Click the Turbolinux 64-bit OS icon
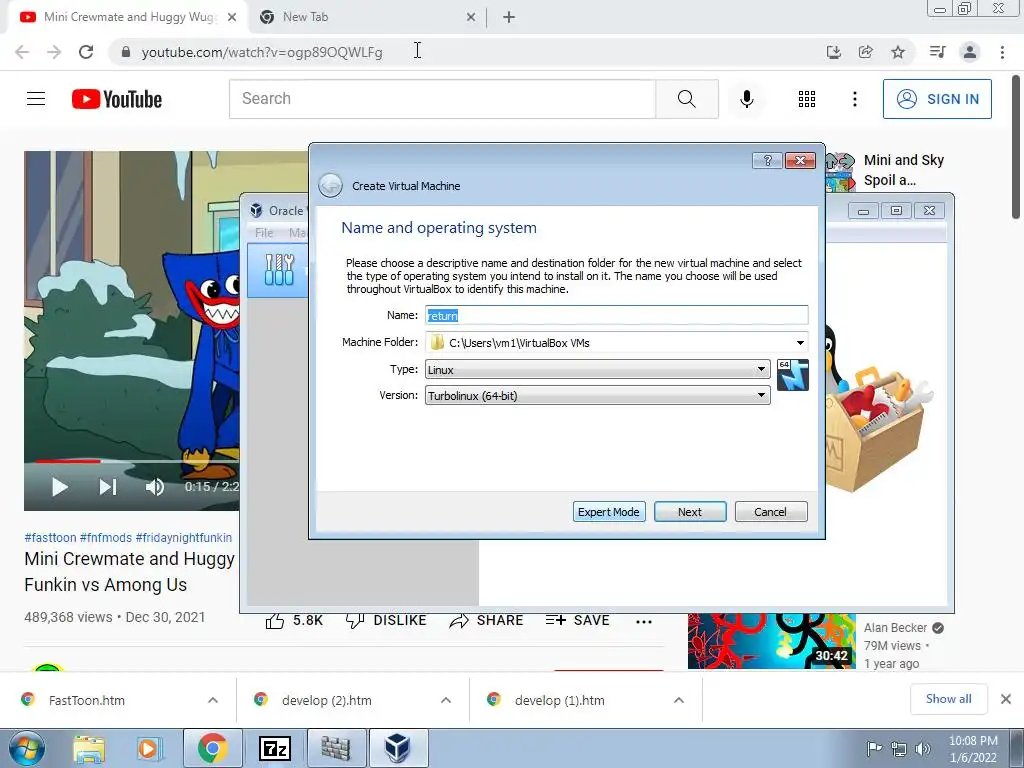 793,375
